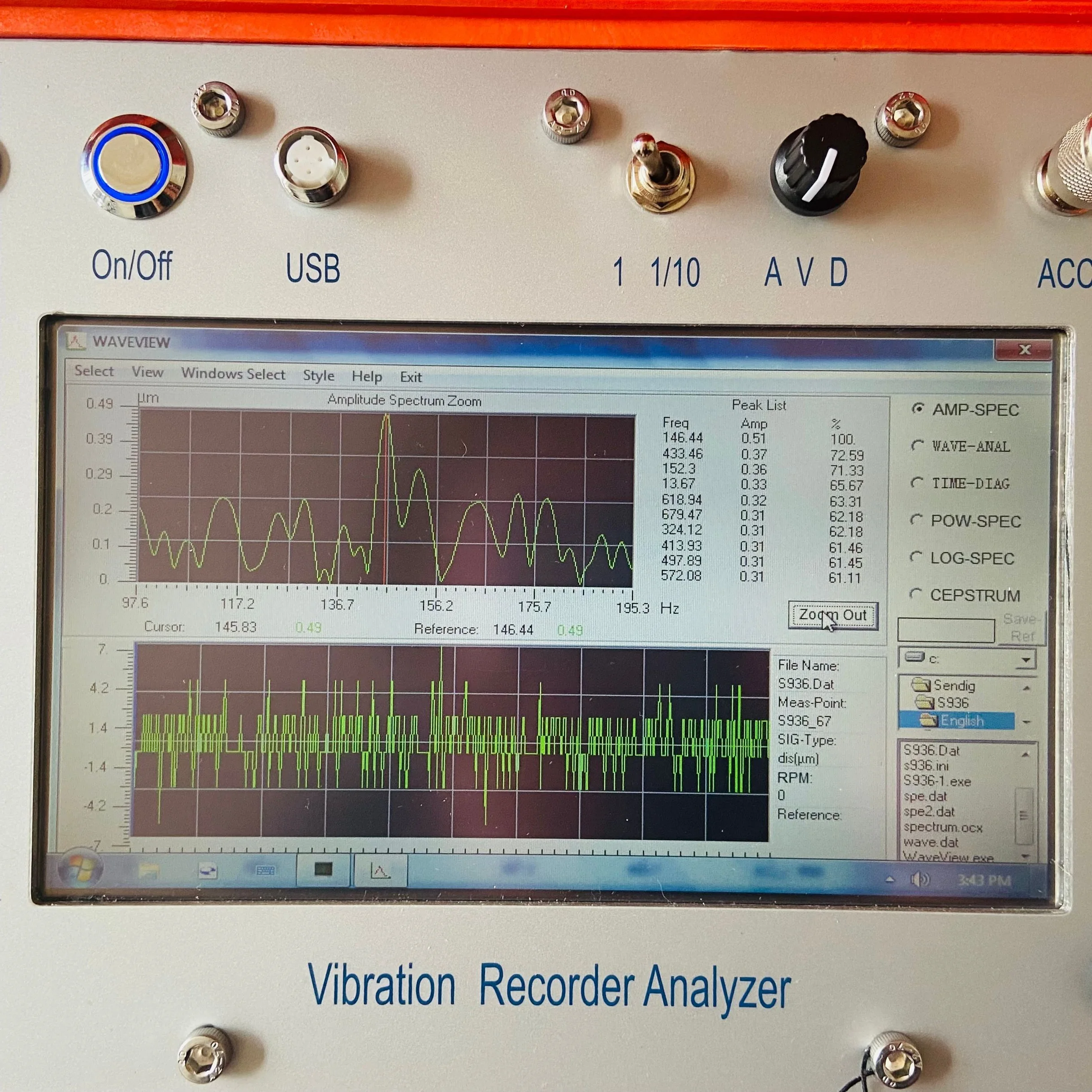
Task: Open the c: drive dropdown
Action: coord(1027,659)
